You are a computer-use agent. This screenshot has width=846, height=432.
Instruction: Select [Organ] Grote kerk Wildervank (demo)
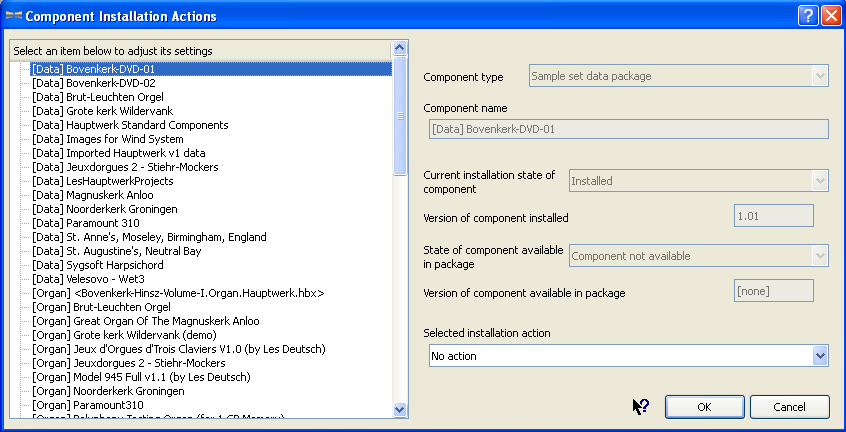(x=124, y=335)
